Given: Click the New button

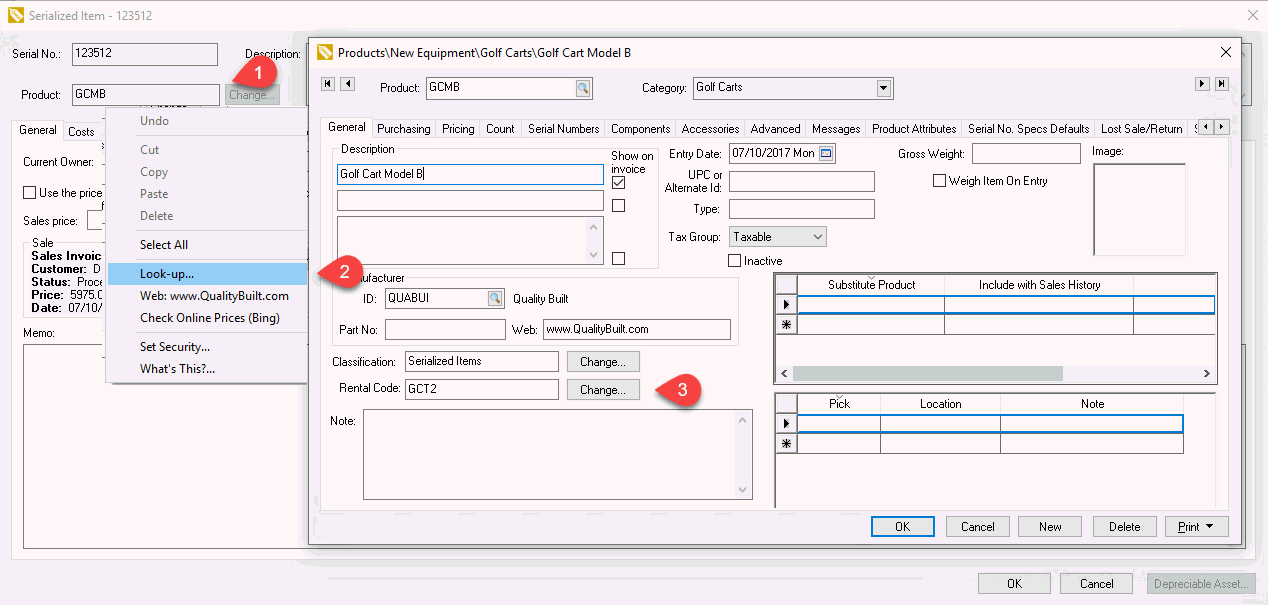Looking at the screenshot, I should pos(1050,527).
